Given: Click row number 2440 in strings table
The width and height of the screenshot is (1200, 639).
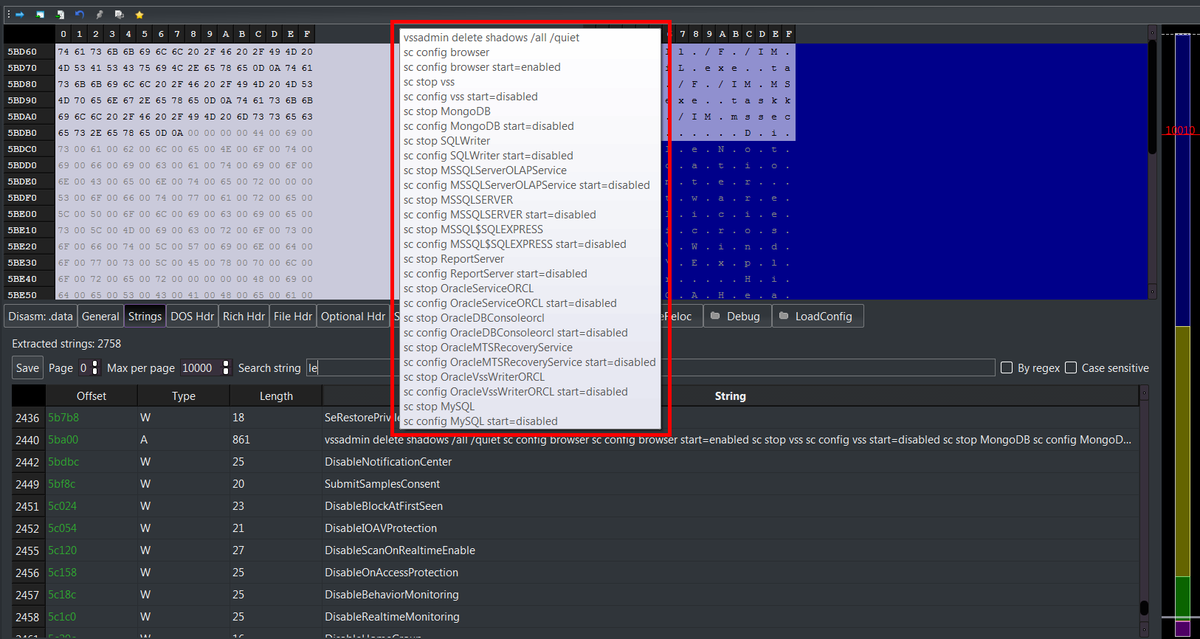Looking at the screenshot, I should (x=27, y=439).
